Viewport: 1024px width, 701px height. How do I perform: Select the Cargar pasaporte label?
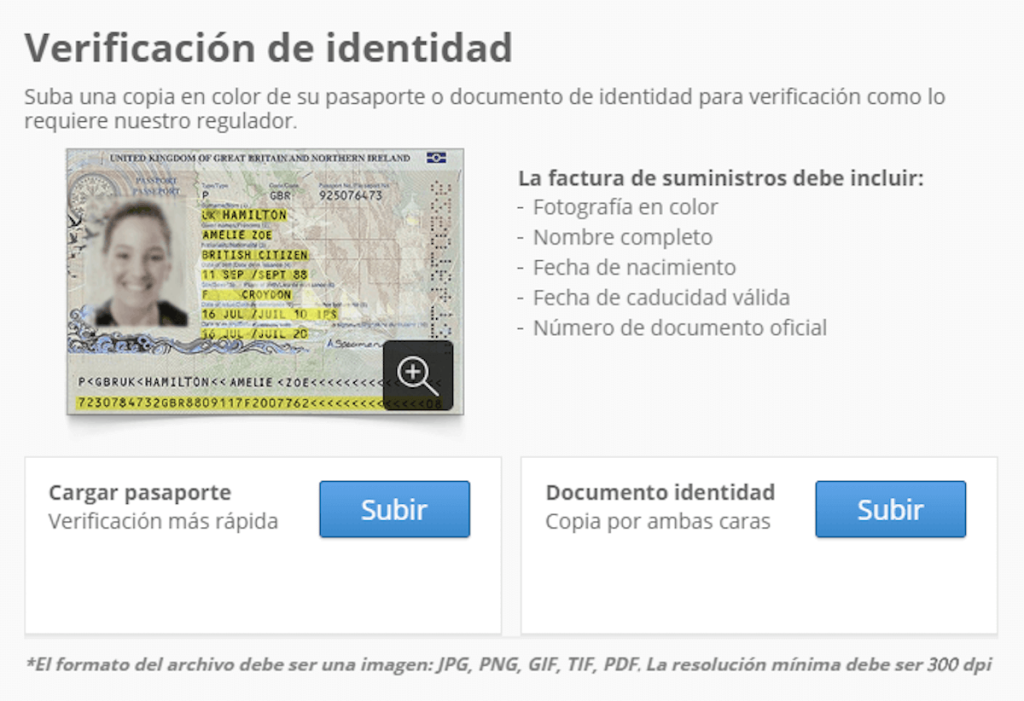click(139, 492)
